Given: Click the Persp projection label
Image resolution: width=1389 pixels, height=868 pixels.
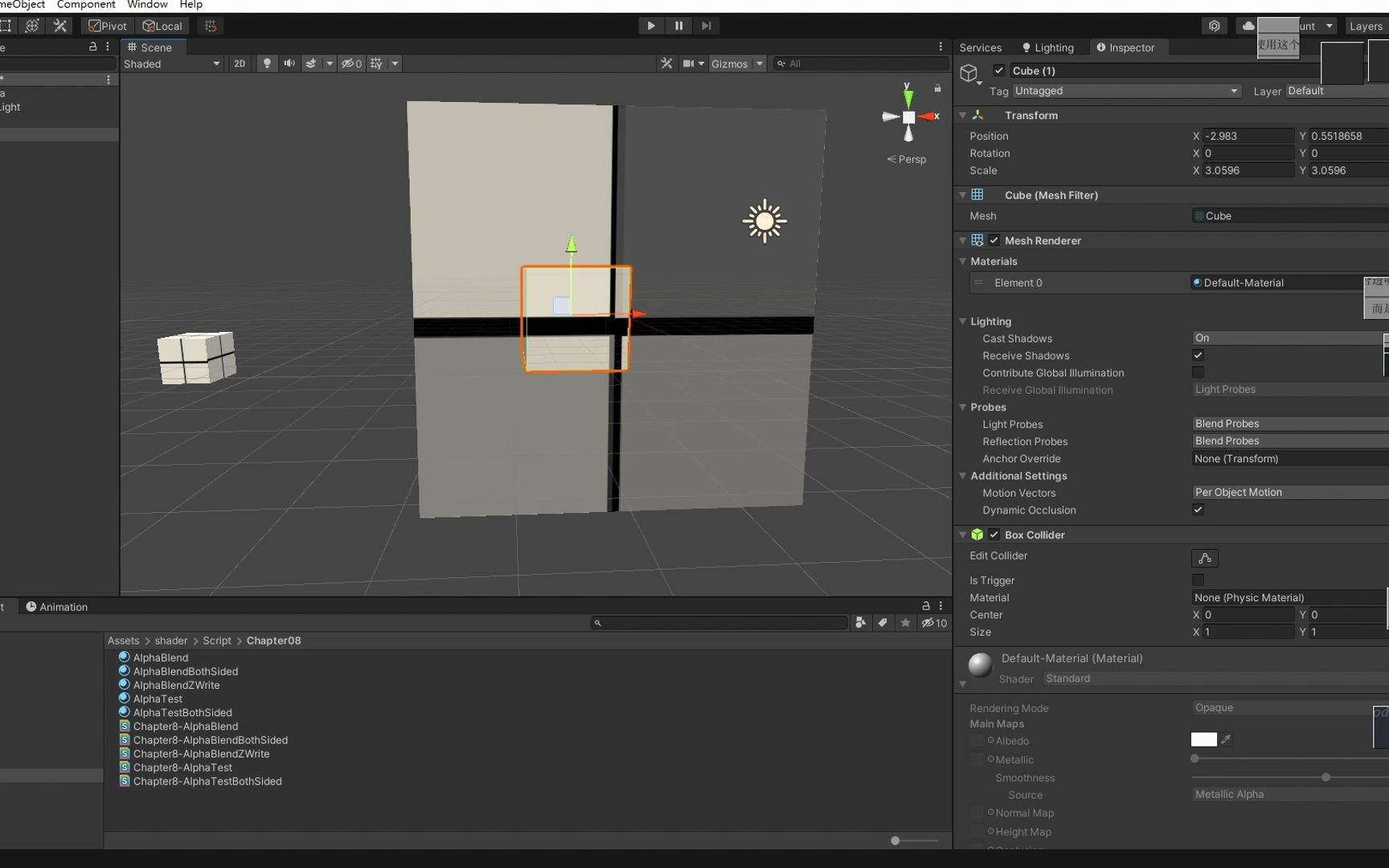Looking at the screenshot, I should (912, 159).
